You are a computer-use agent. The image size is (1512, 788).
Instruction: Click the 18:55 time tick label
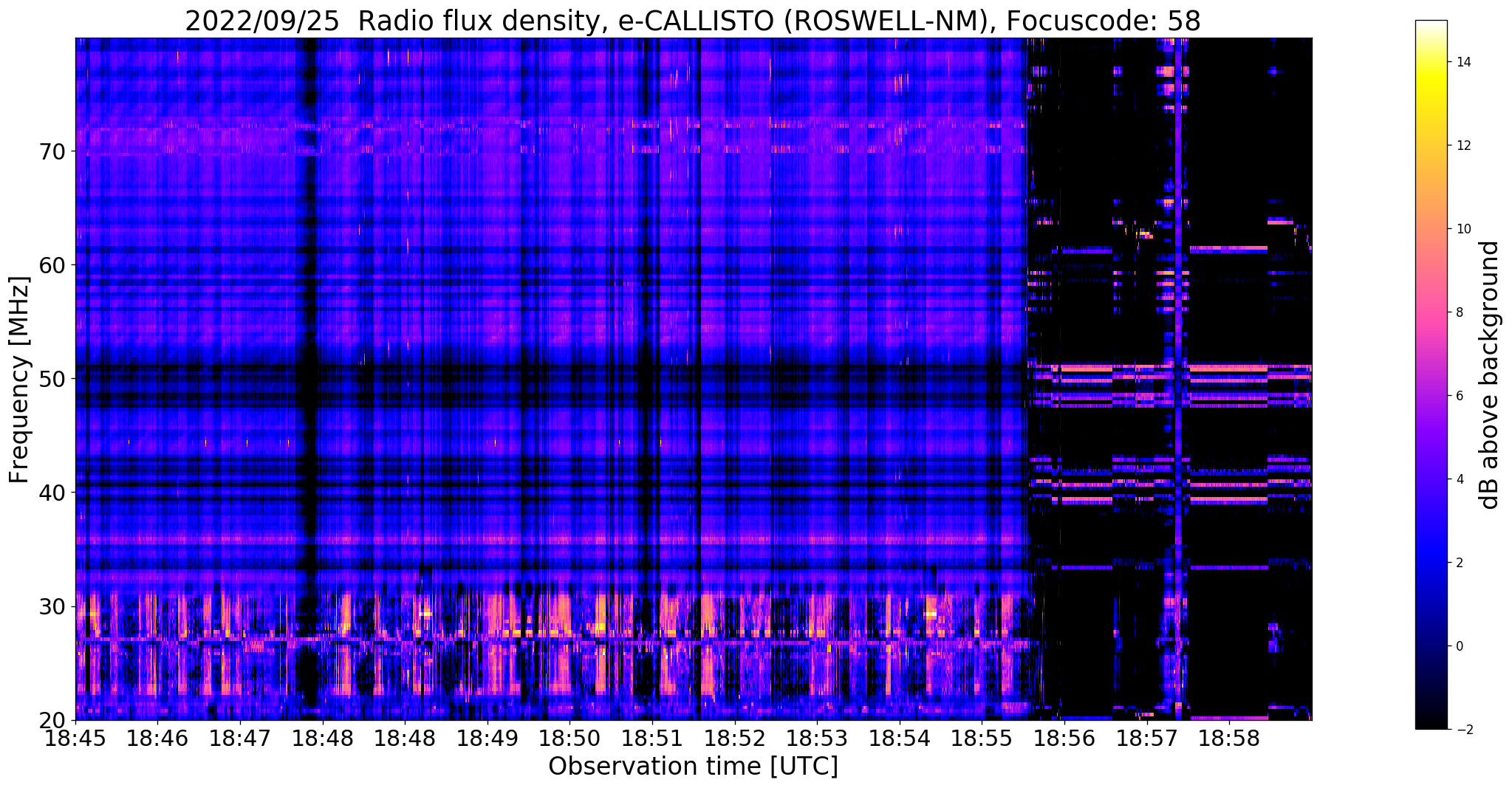coord(982,739)
